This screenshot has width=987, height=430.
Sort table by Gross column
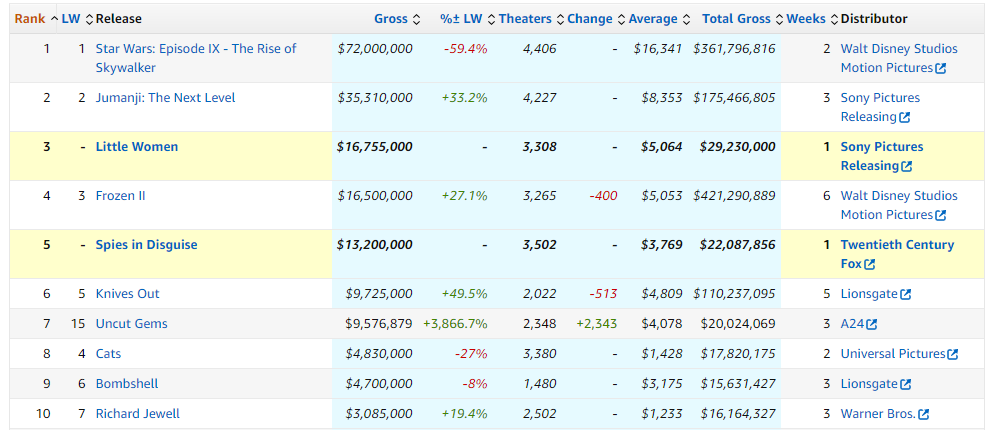pyautogui.click(x=390, y=19)
